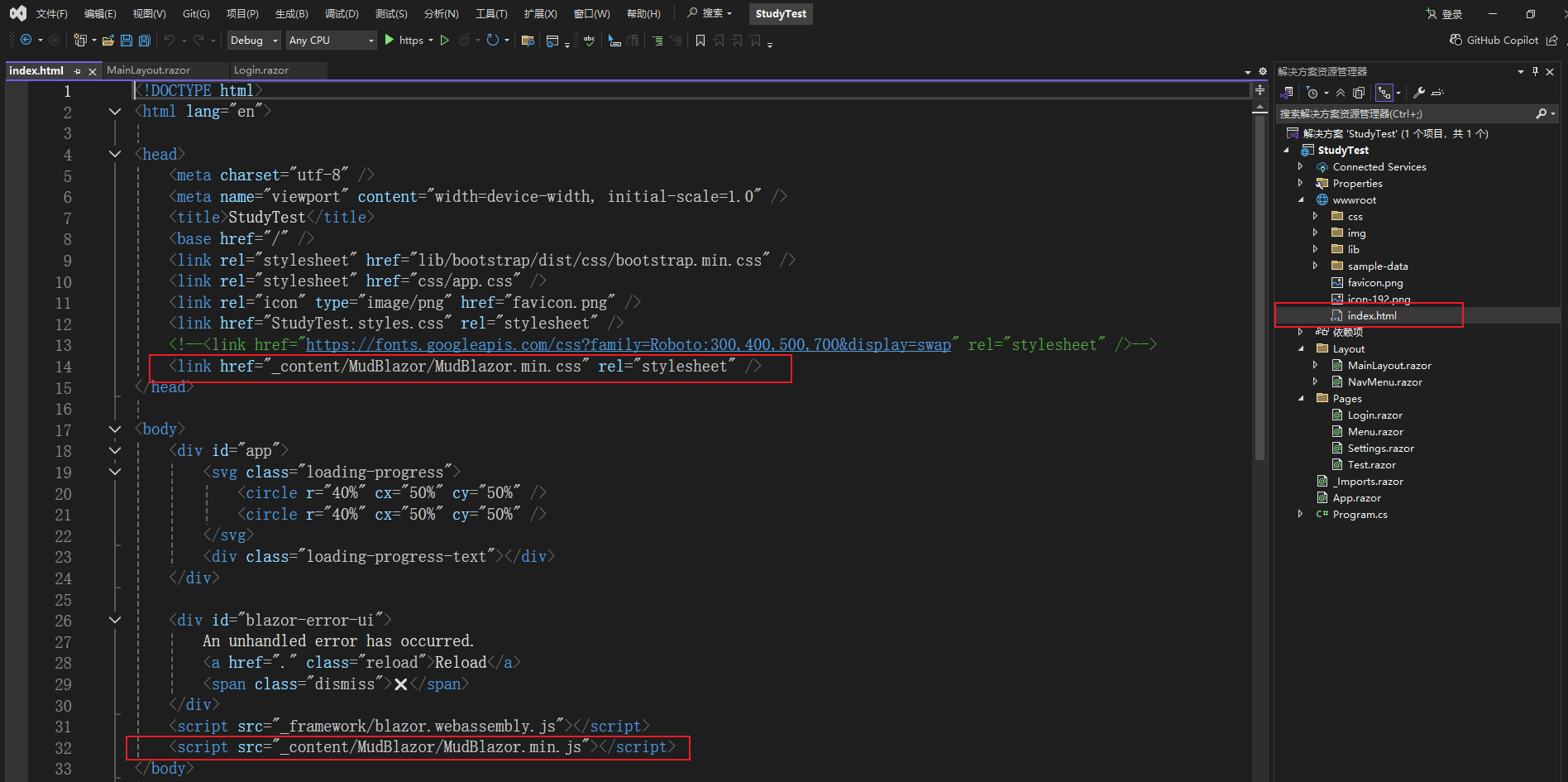Viewport: 1568px width, 782px height.
Task: Undo the last edit
Action: pyautogui.click(x=171, y=40)
